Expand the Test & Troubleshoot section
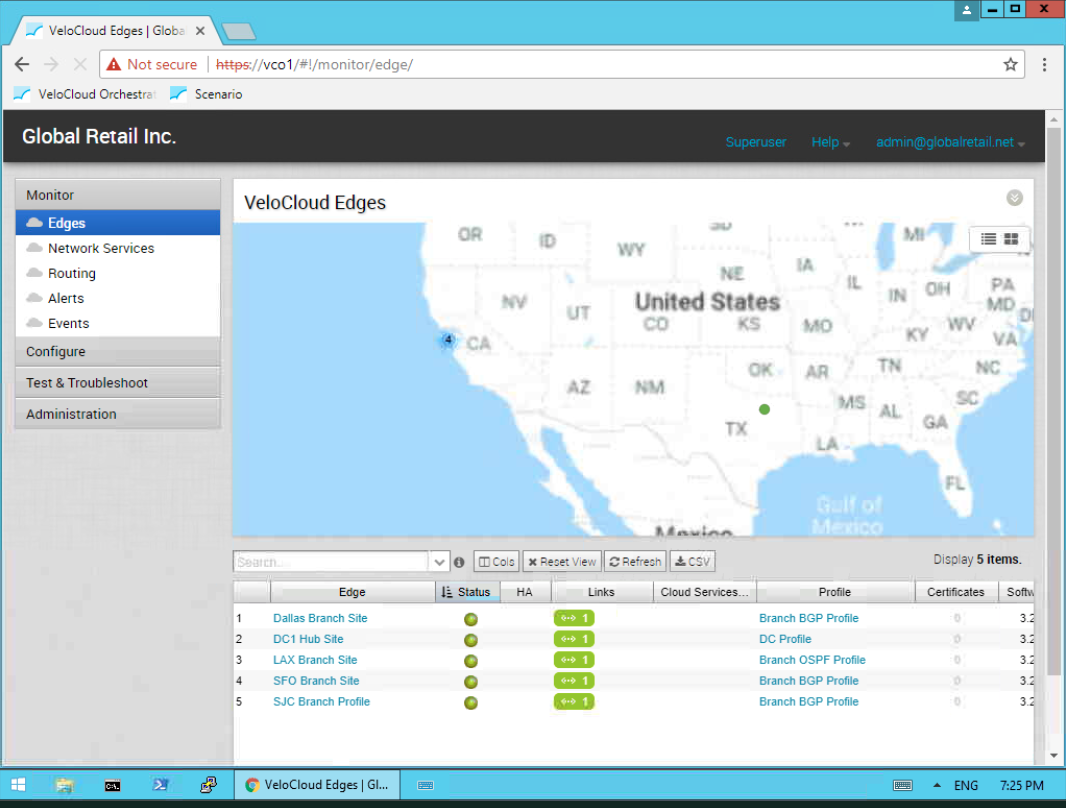Screen dimensions: 1066x808 pos(118,383)
